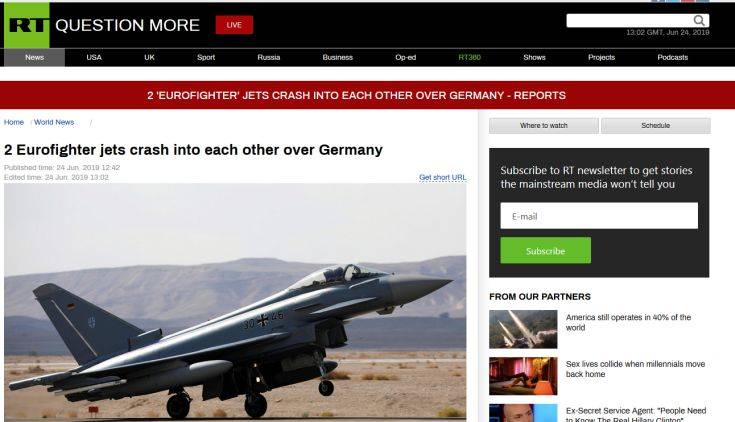
Task: Open the USA section
Action: (x=94, y=57)
